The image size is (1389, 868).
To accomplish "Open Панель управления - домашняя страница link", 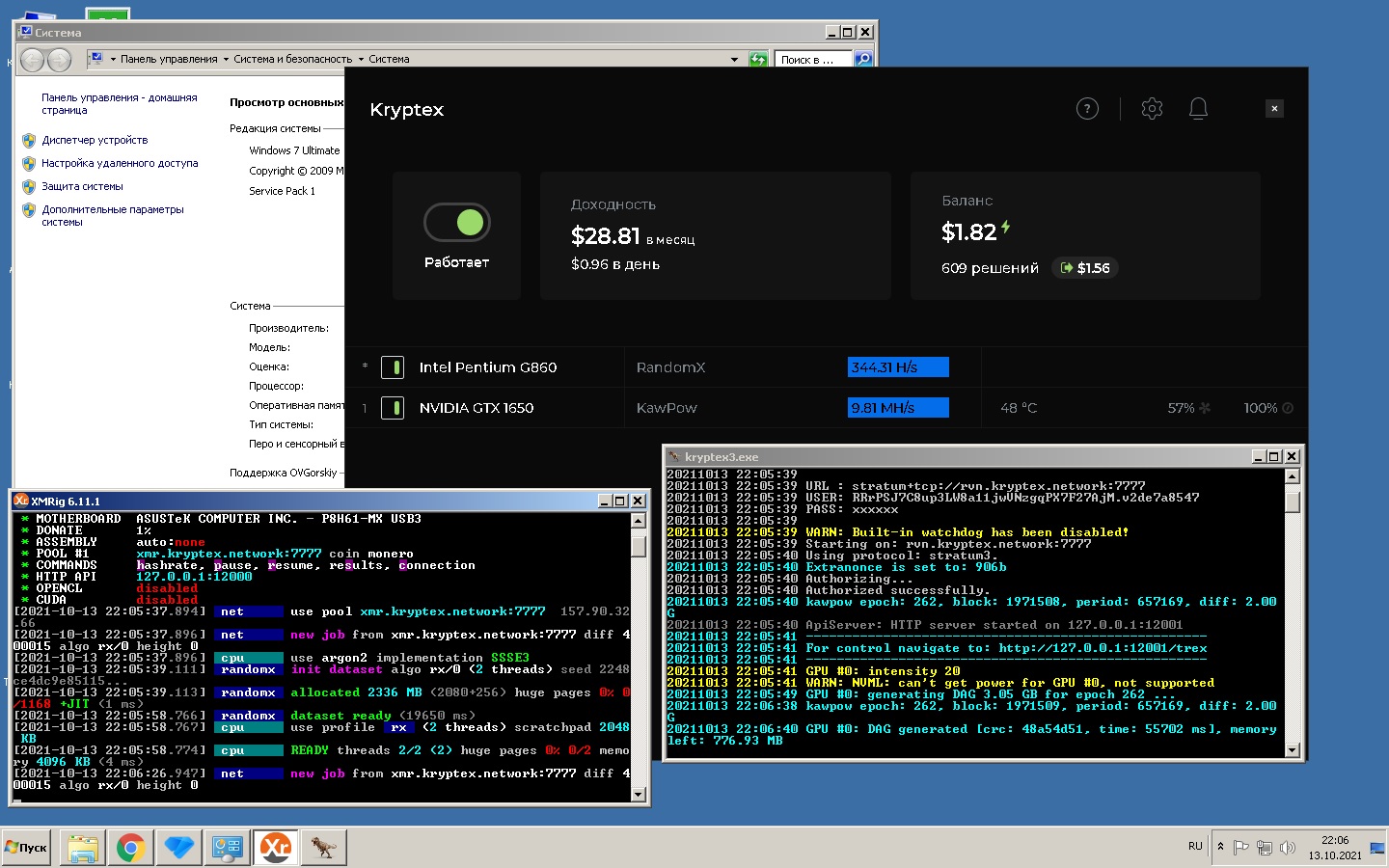I will point(120,104).
